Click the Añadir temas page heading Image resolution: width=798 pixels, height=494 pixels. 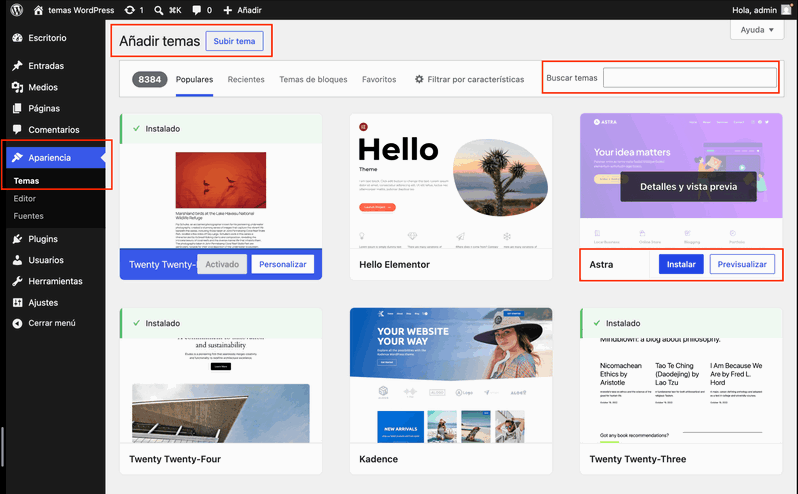click(x=160, y=41)
